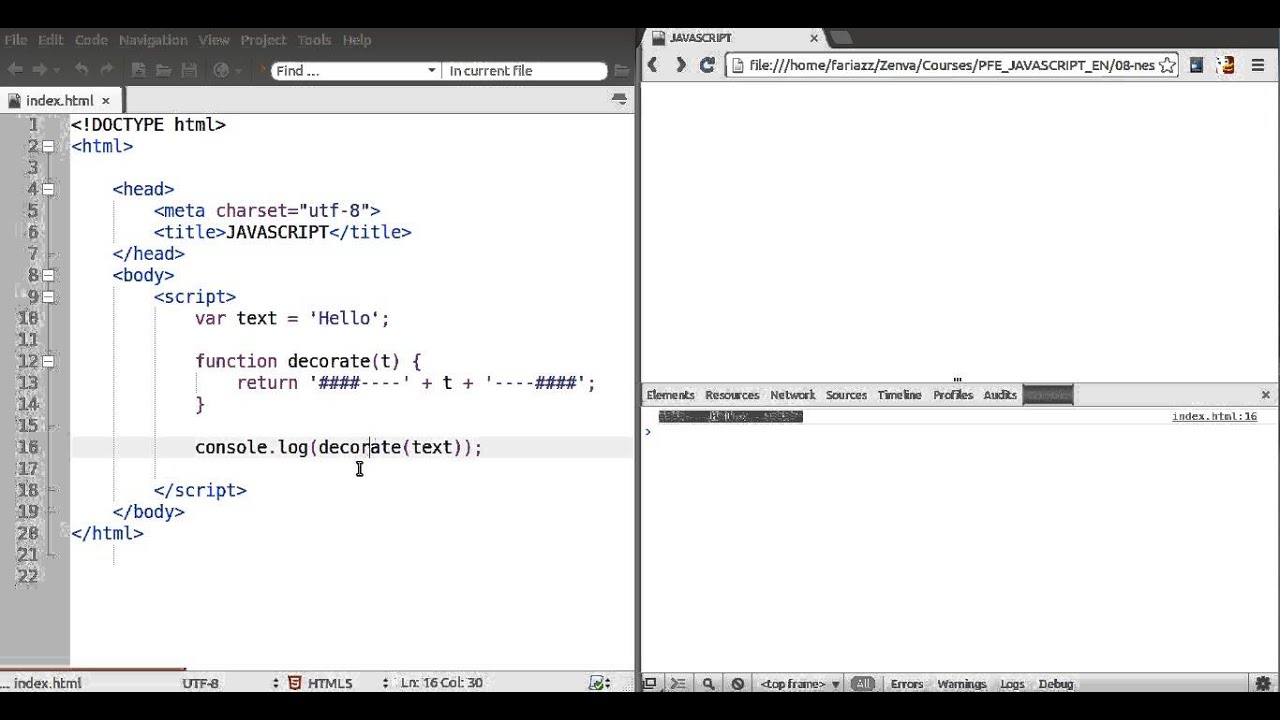
Task: Close the JAVASCRIPT browser tab
Action: pos(814,38)
